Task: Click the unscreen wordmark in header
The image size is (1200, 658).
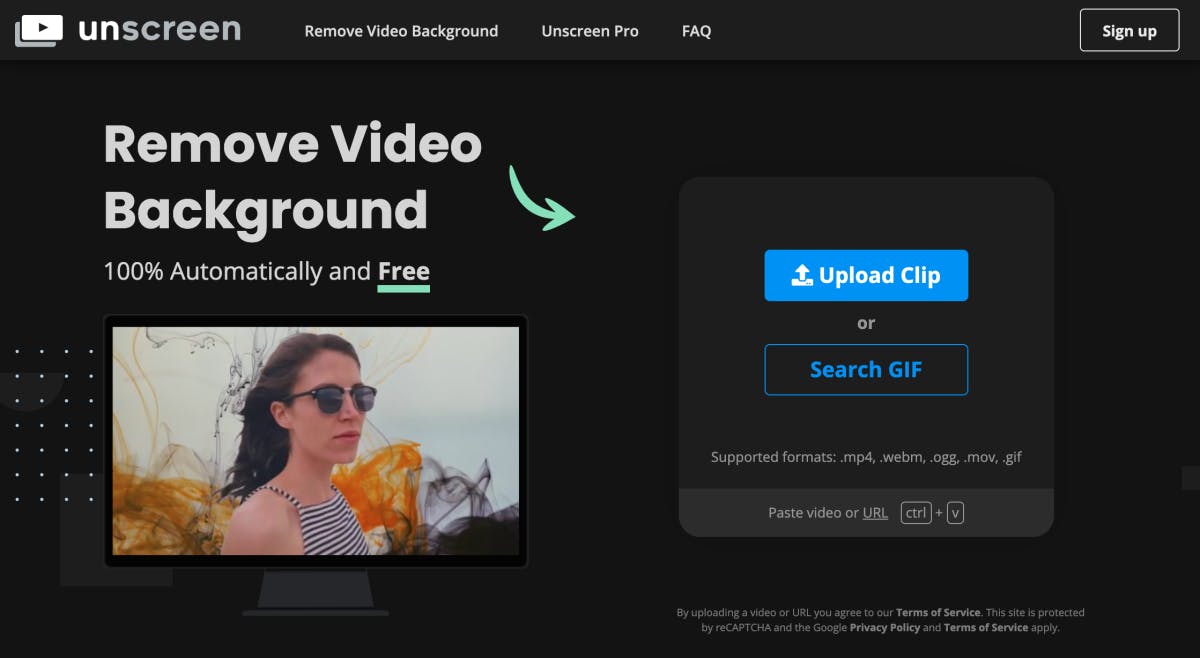Action: 159,30
